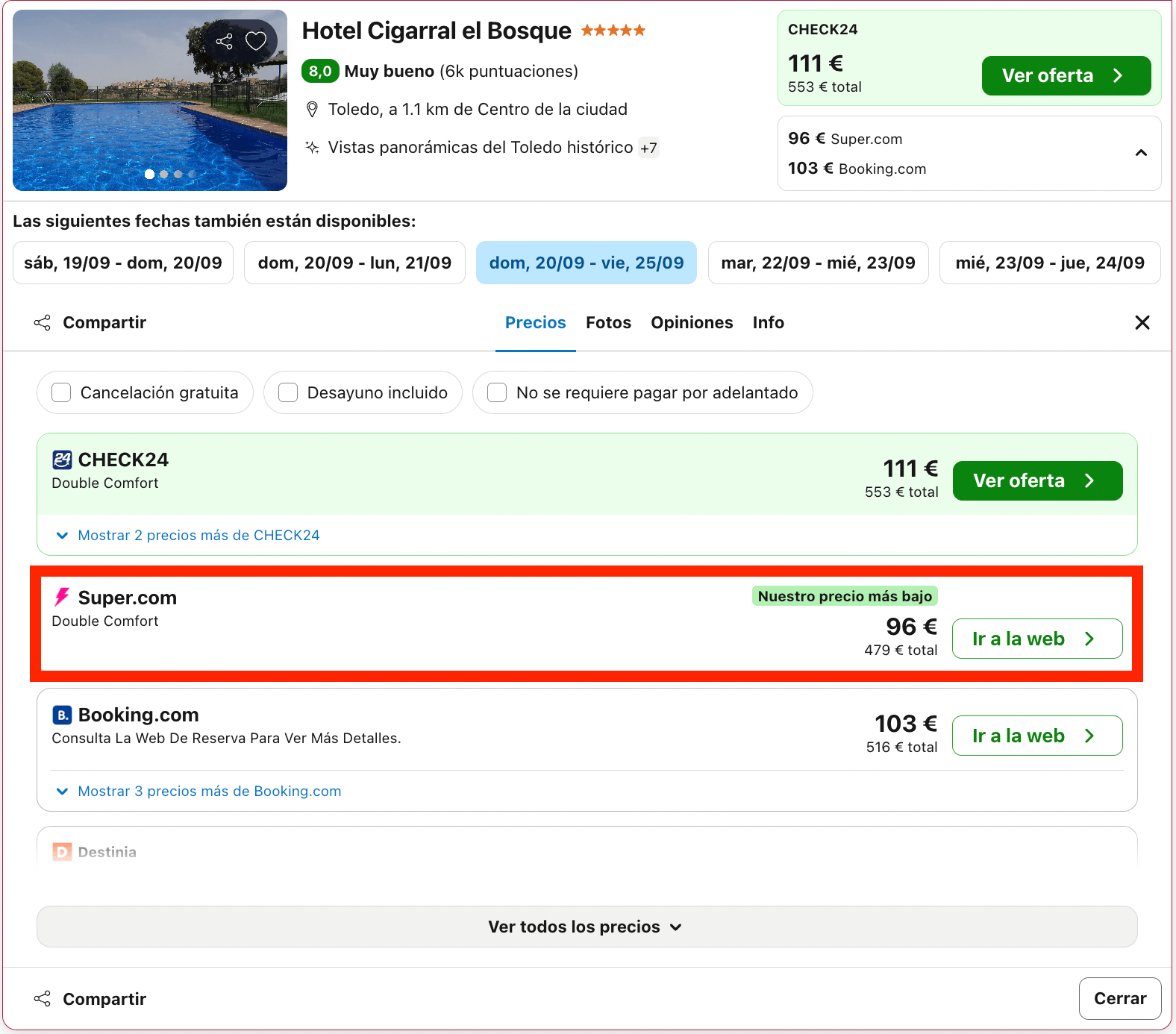1176x1034 pixels.
Task: Click Ver oferta in the top CHECK24 box
Action: click(x=1066, y=75)
